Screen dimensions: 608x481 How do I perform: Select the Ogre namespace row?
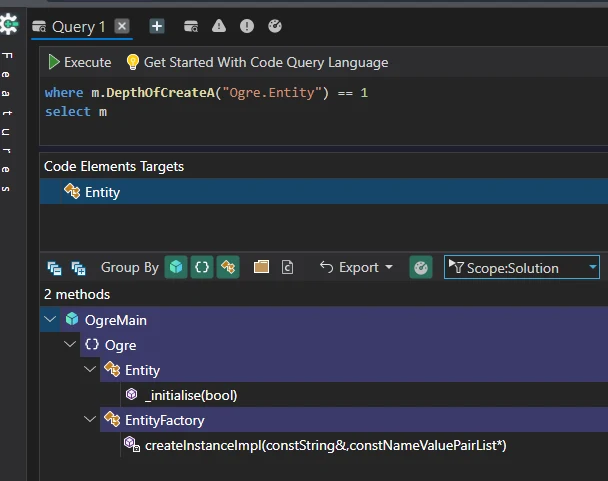click(x=344, y=344)
